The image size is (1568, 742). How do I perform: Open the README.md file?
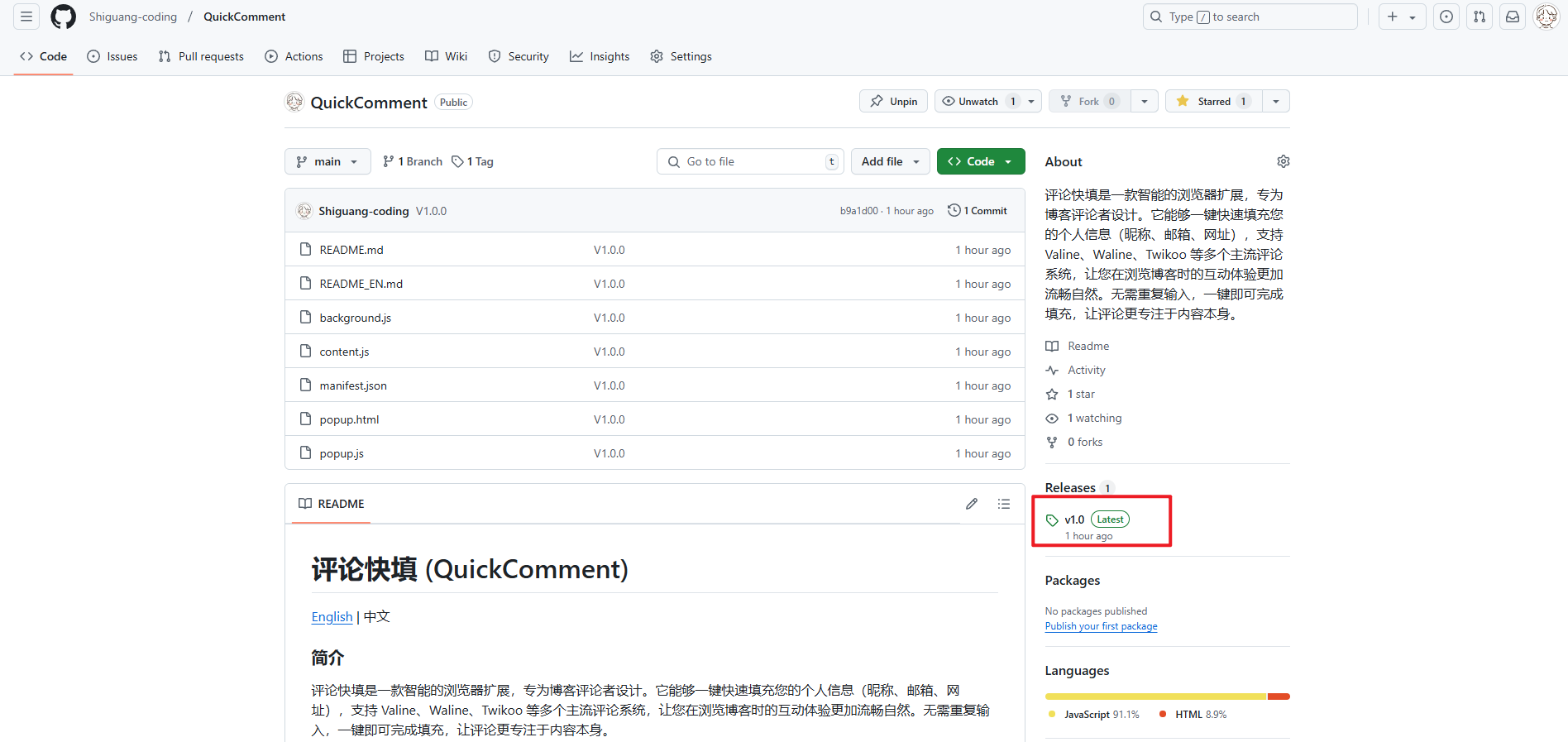(351, 250)
